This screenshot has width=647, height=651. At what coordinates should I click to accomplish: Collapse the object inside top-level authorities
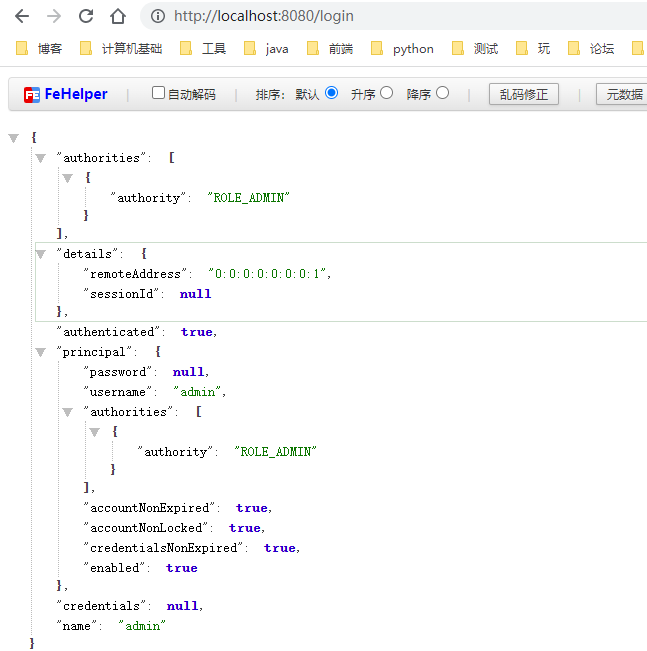[x=68, y=178]
